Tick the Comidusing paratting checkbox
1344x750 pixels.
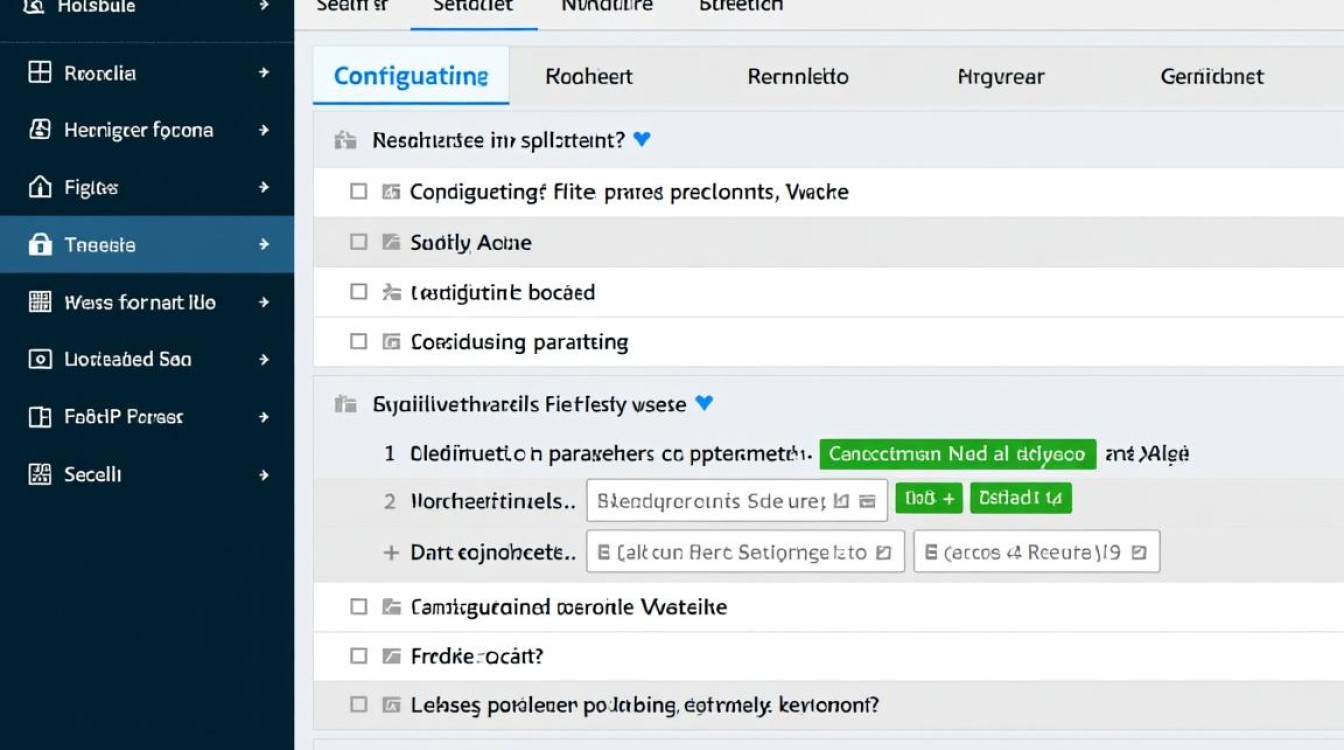coord(359,342)
